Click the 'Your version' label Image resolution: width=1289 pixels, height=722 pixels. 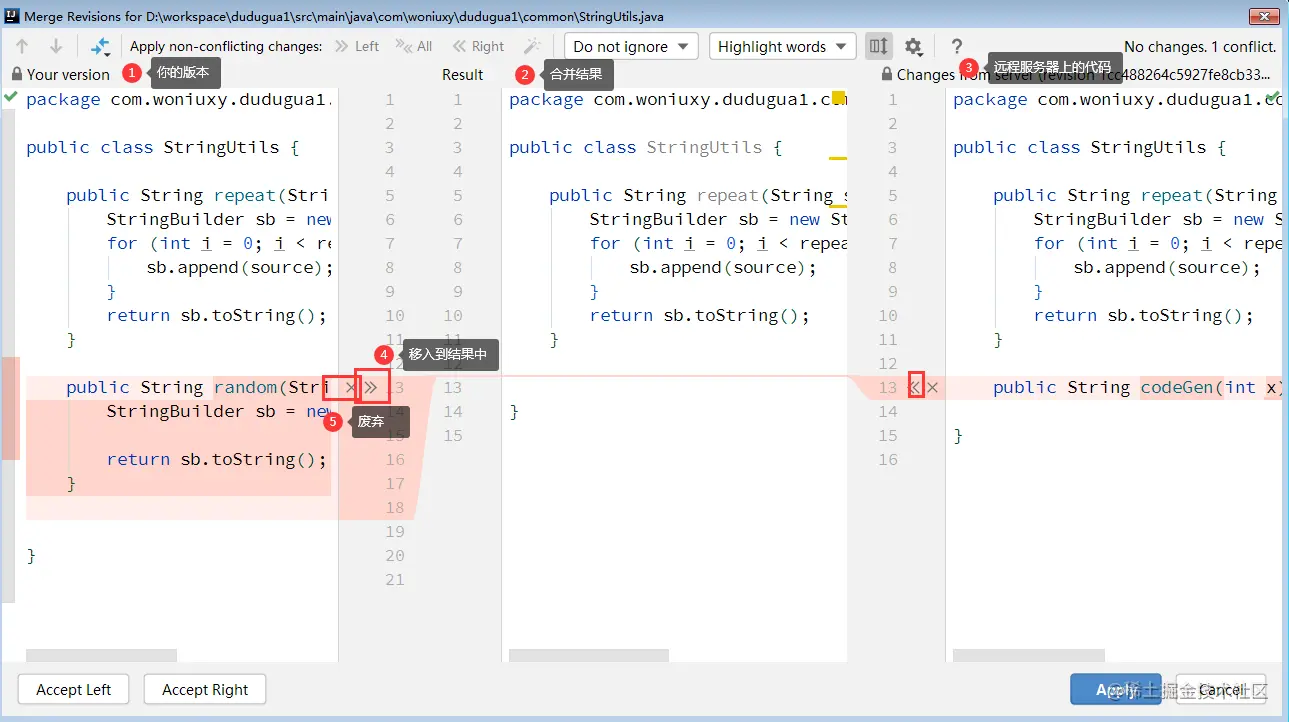(x=68, y=74)
